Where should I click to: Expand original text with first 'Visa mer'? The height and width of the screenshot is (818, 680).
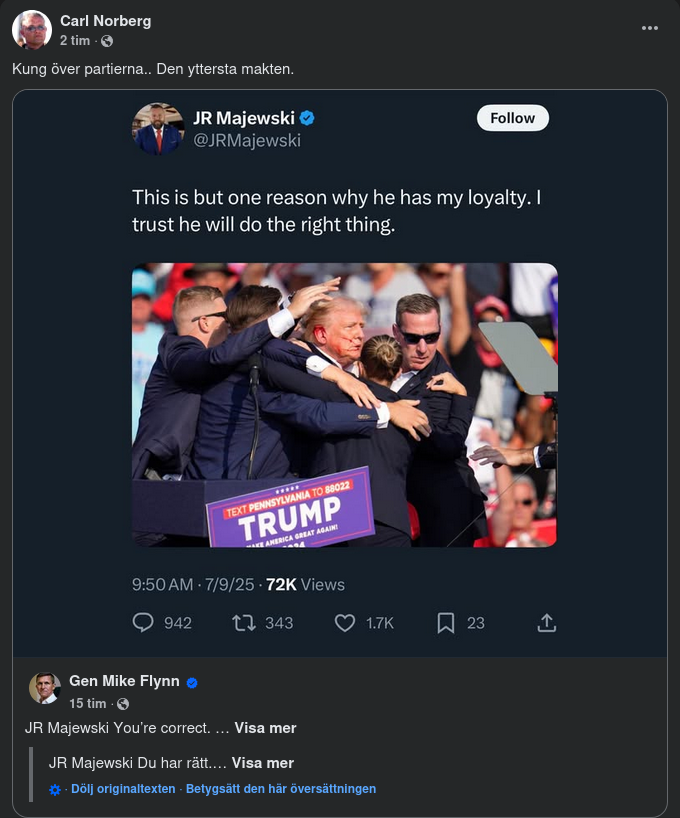pos(265,728)
